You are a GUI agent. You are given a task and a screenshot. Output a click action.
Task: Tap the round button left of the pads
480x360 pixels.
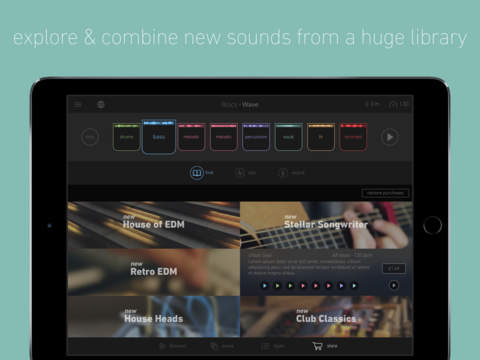coord(90,137)
